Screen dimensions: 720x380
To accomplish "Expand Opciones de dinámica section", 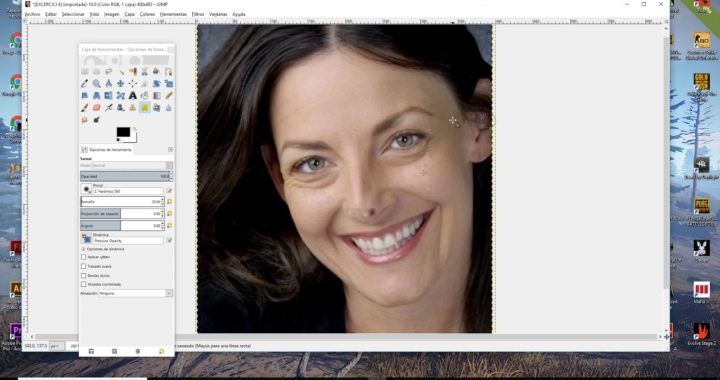I will click(x=83, y=249).
